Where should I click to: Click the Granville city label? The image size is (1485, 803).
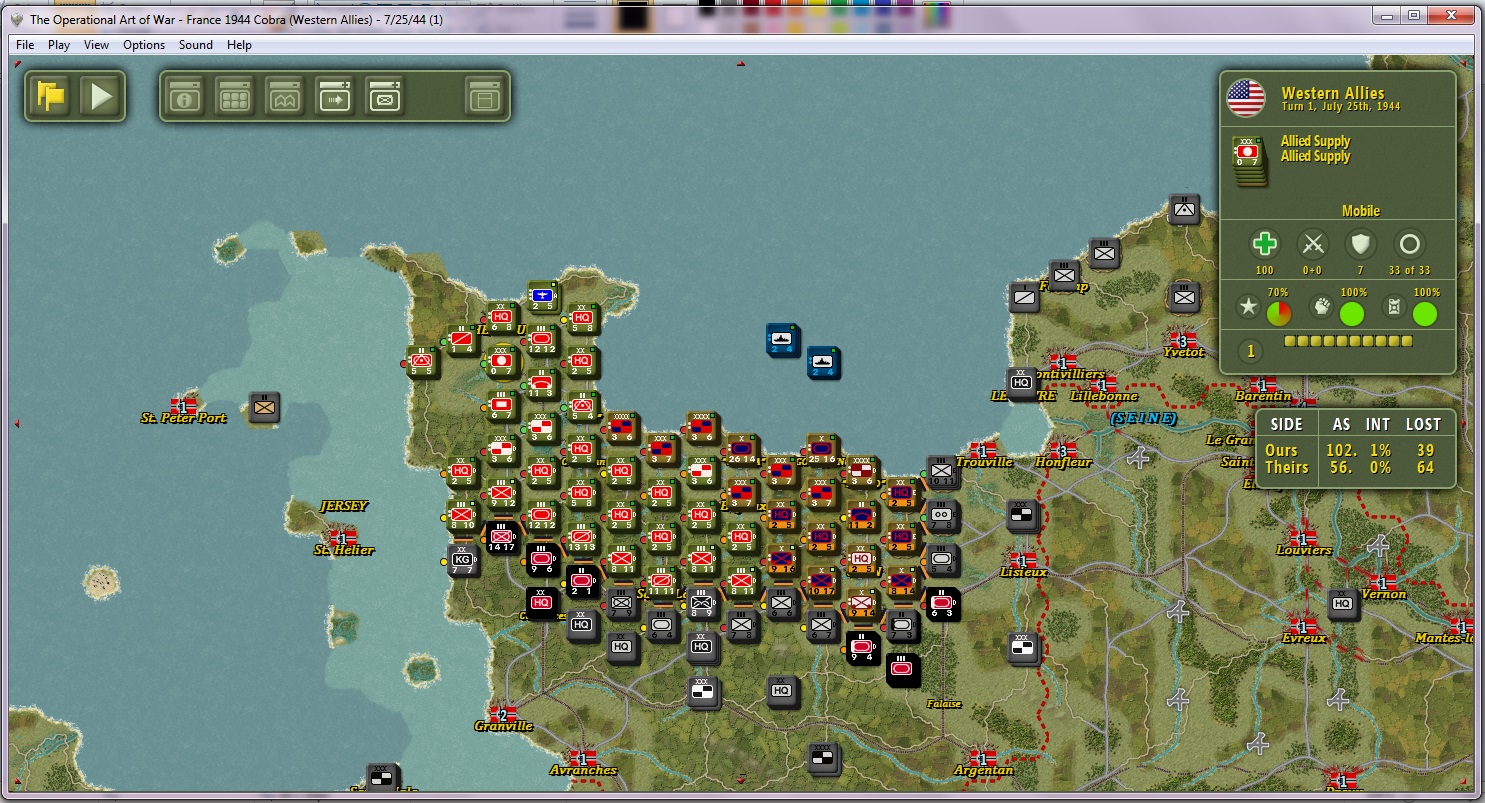point(504,726)
